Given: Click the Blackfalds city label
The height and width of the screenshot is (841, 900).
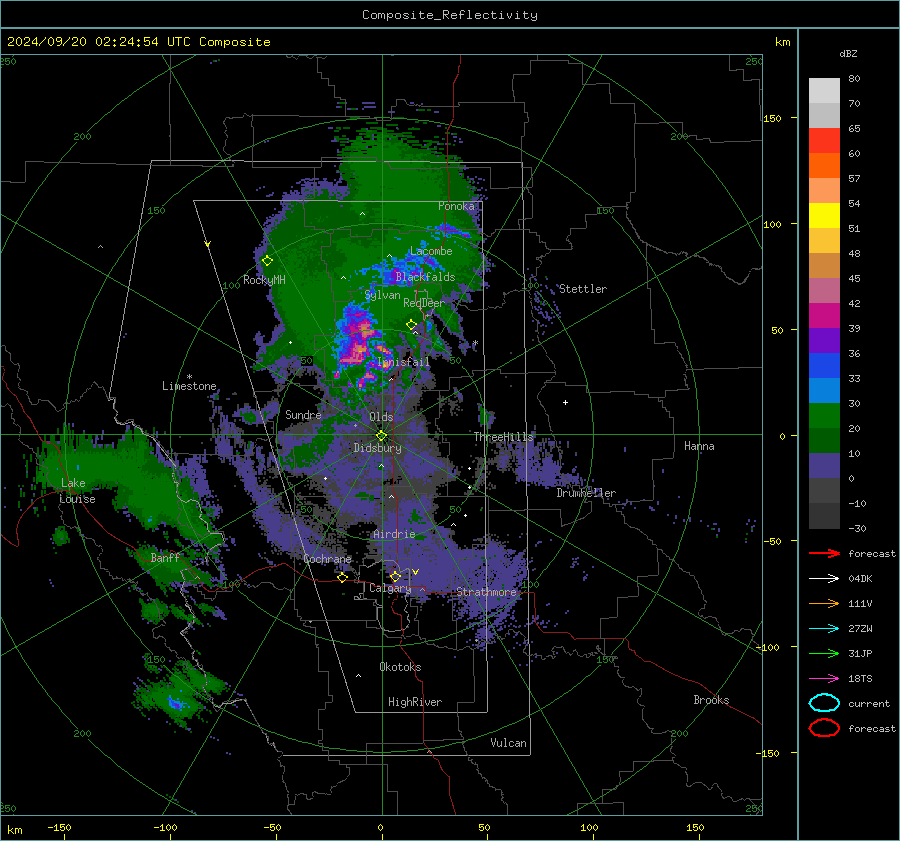Looking at the screenshot, I should pyautogui.click(x=425, y=277).
